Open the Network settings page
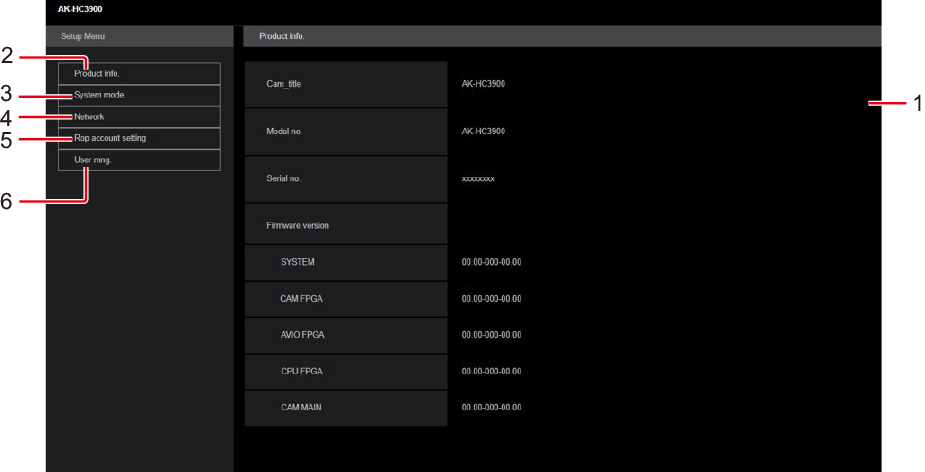Viewport: 925px width, 472px height. (138, 117)
